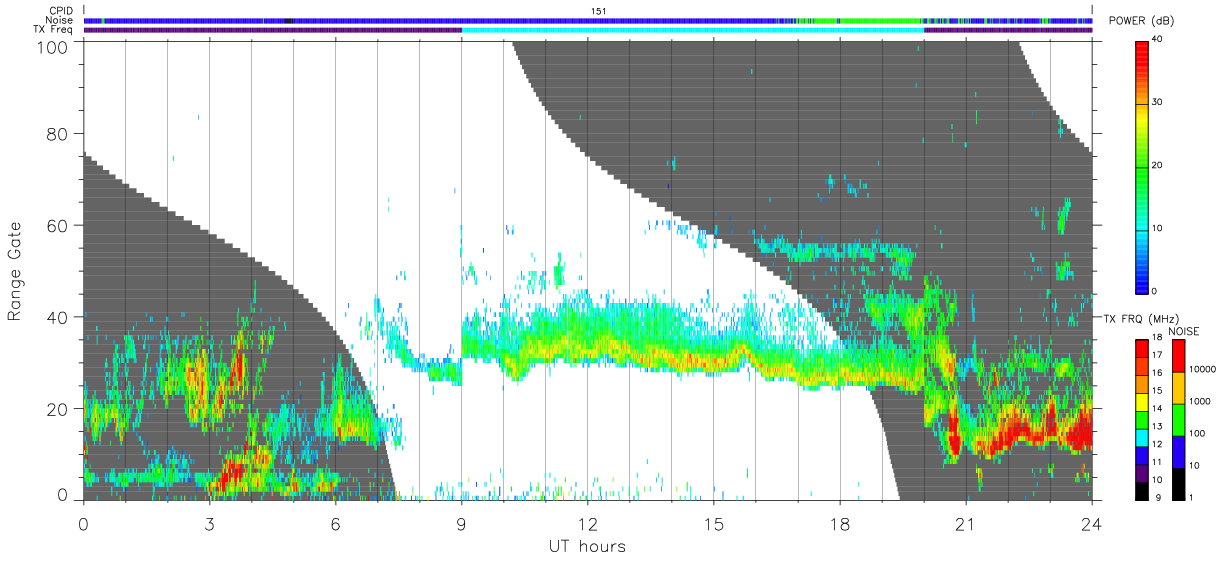The image size is (1228, 567).
Task: Click the POWER (dB) colorbar title
Action: click(x=1142, y=22)
